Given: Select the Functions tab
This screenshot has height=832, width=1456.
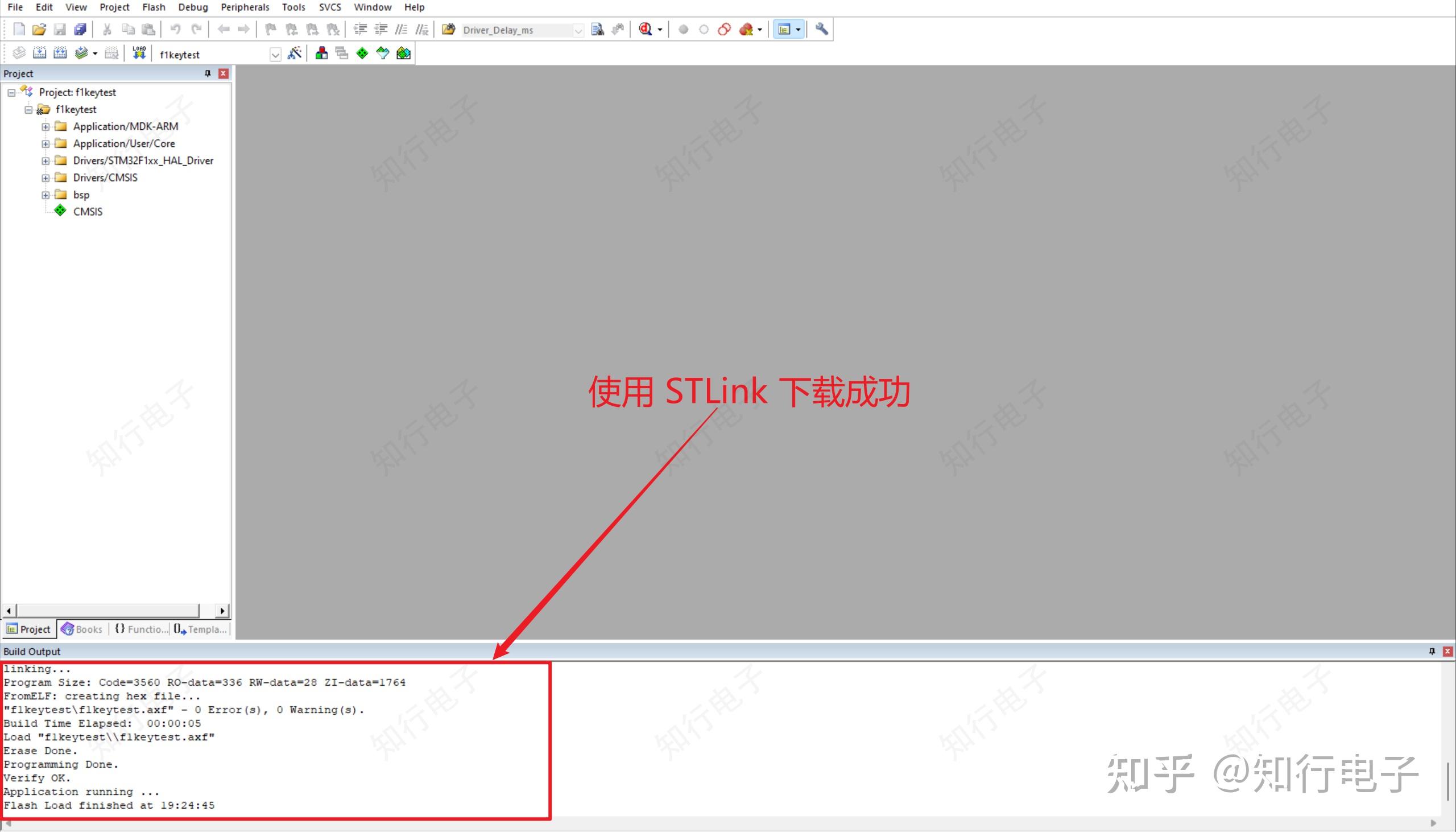Looking at the screenshot, I should [x=140, y=629].
